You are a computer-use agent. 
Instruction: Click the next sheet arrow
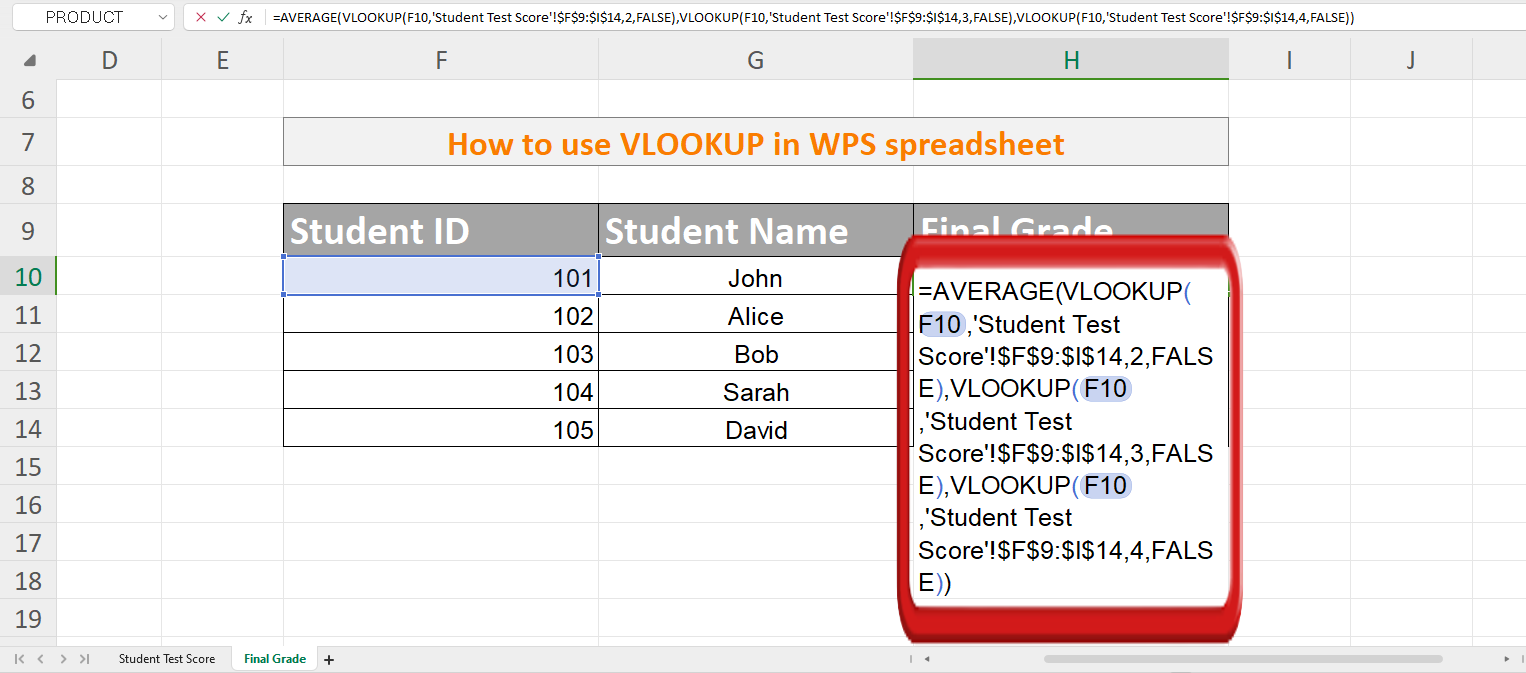pyautogui.click(x=62, y=658)
